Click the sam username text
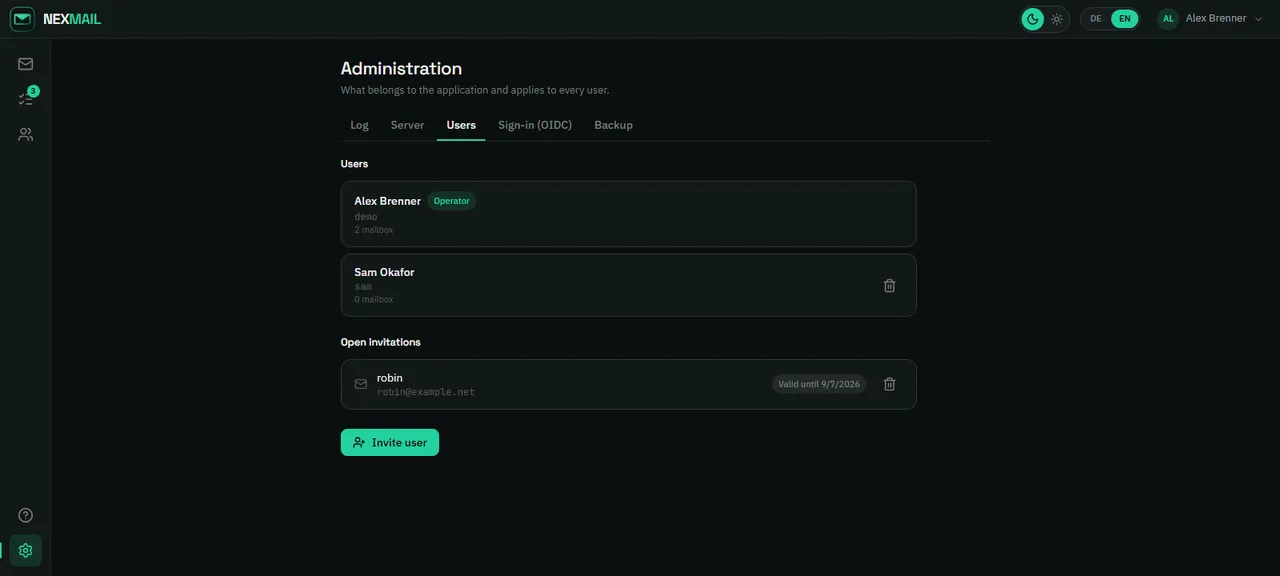The image size is (1280, 576). pyautogui.click(x=363, y=287)
